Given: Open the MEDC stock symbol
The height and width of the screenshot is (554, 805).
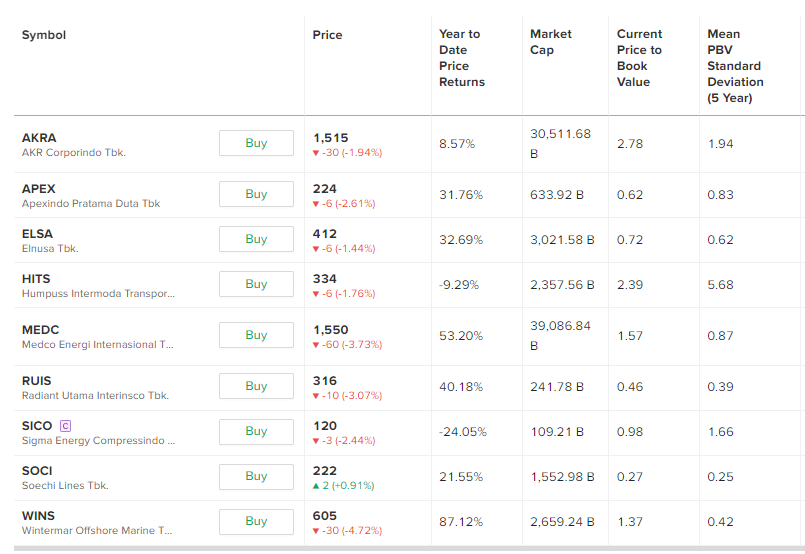Looking at the screenshot, I should pyautogui.click(x=41, y=330).
